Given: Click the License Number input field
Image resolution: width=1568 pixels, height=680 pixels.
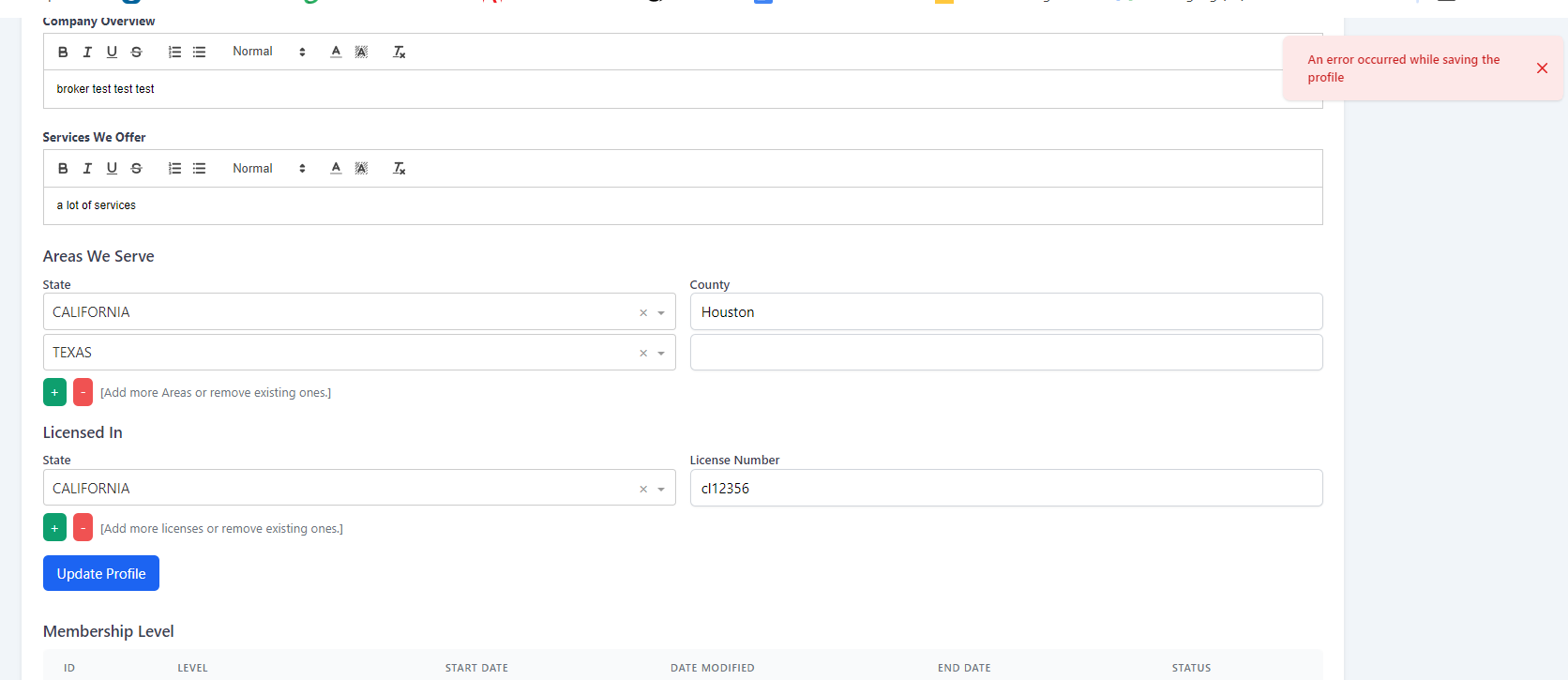Looking at the screenshot, I should 1005,489.
